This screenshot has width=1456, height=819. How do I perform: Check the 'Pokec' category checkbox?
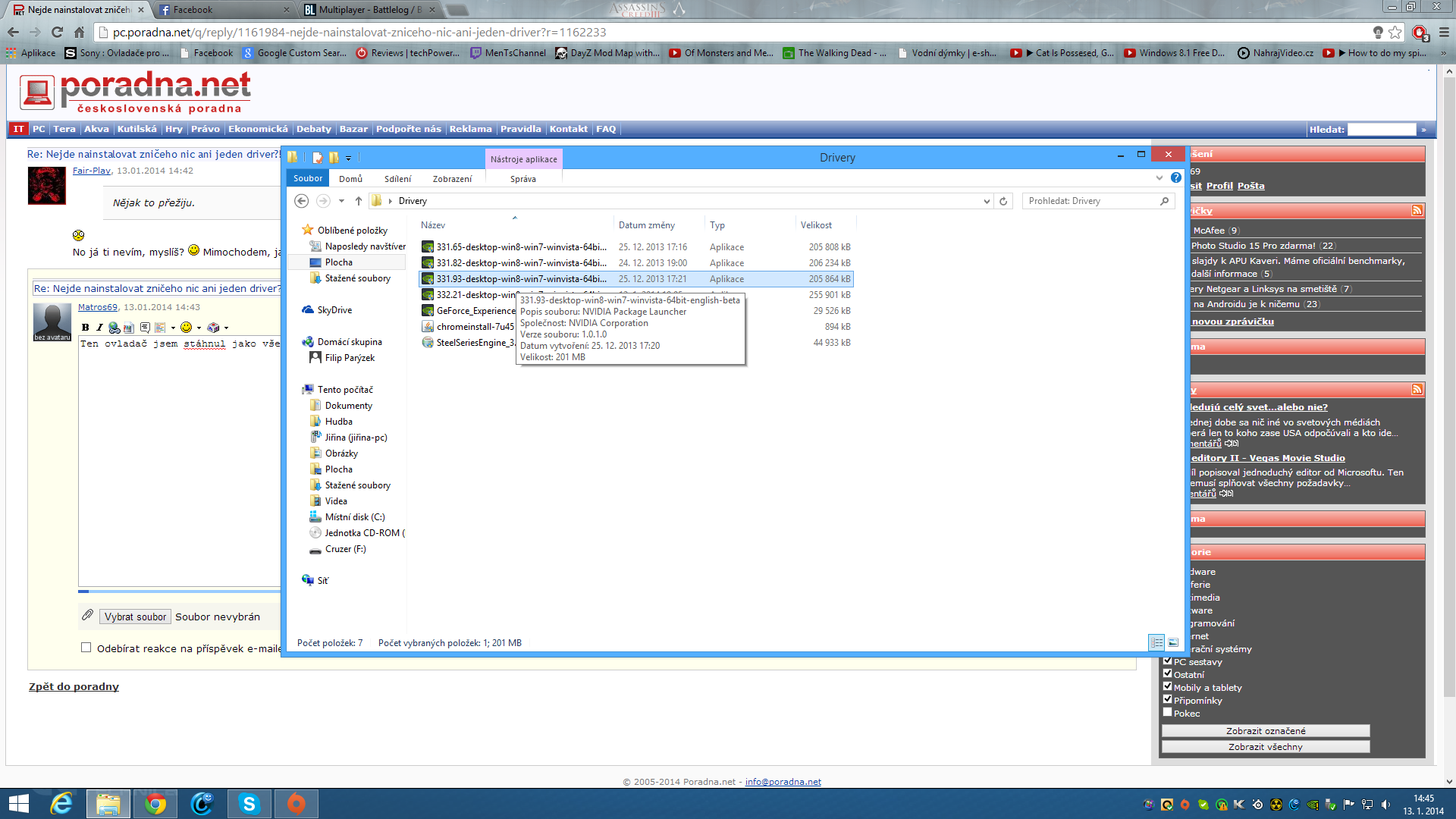(1168, 712)
